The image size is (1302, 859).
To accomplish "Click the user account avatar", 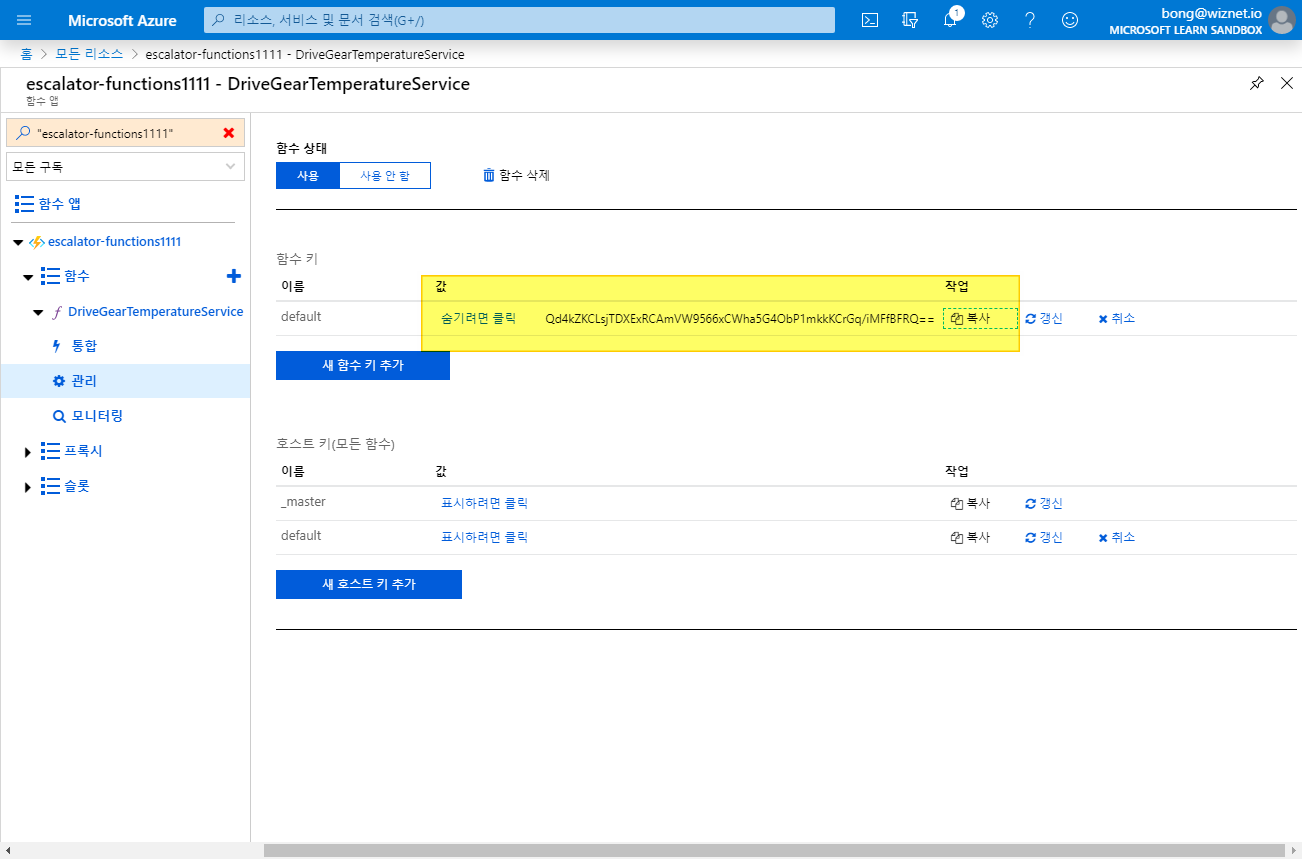I will (x=1281, y=20).
